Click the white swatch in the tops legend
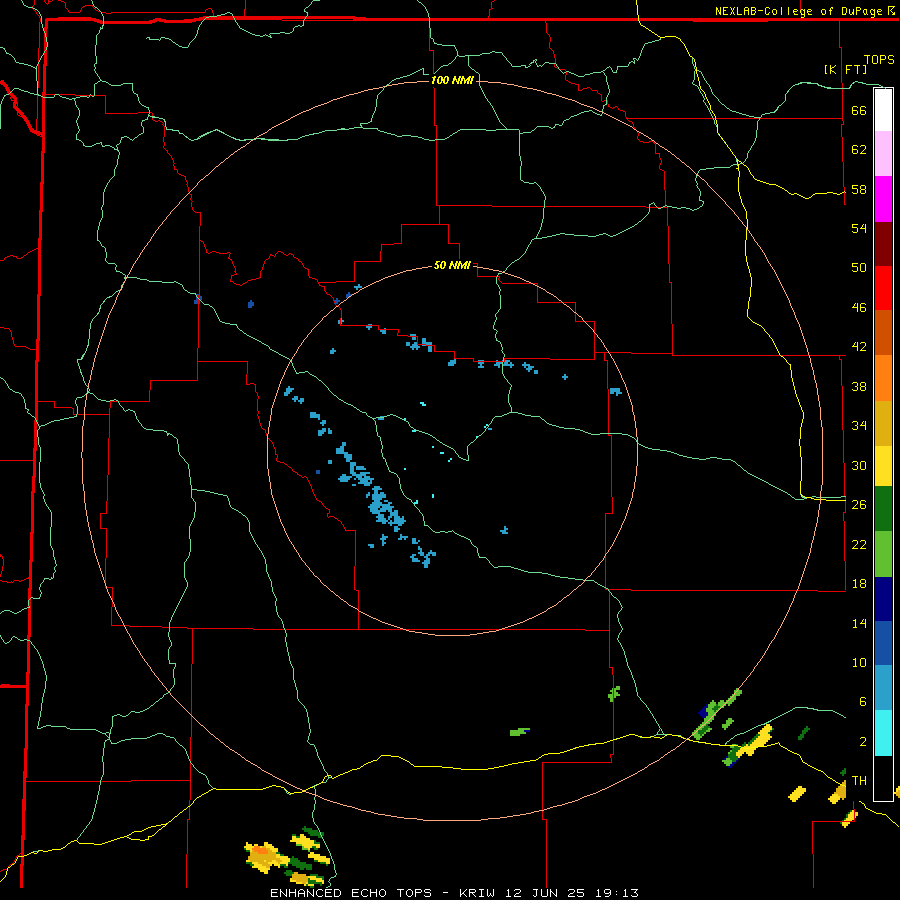The width and height of the screenshot is (900, 900). pyautogui.click(x=883, y=110)
